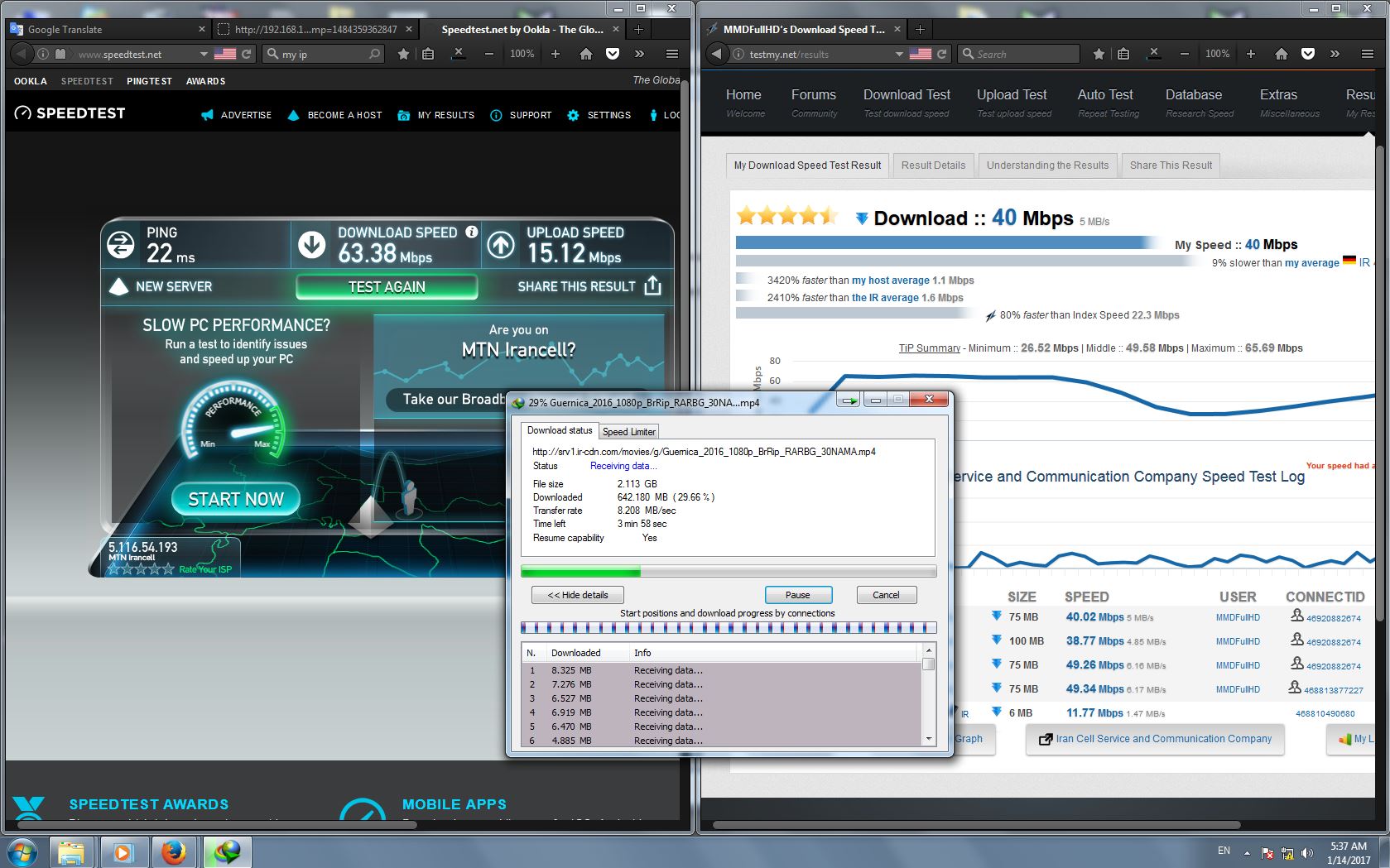Viewport: 1390px width, 868px height.
Task: Open Firefox from the taskbar
Action: tap(173, 851)
